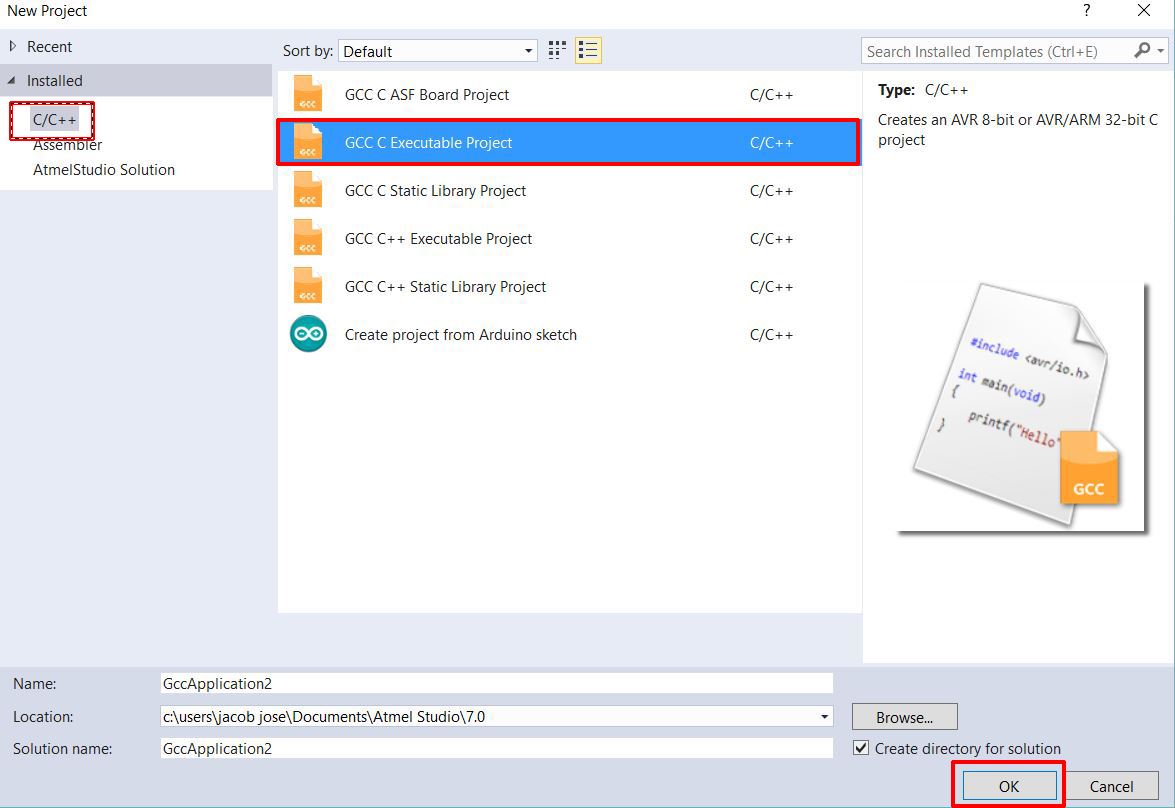
Task: Click OK to create the project
Action: tap(1009, 786)
